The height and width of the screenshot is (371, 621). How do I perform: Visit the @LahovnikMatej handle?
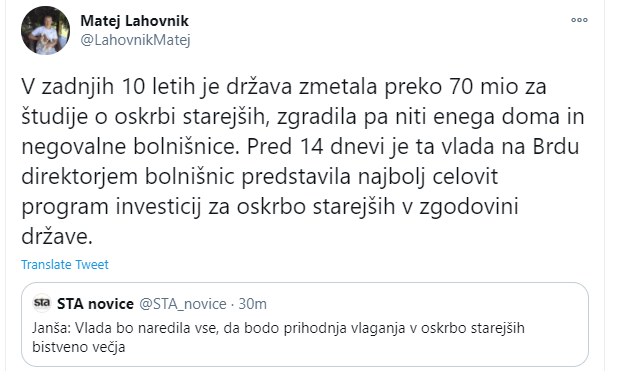pos(135,40)
